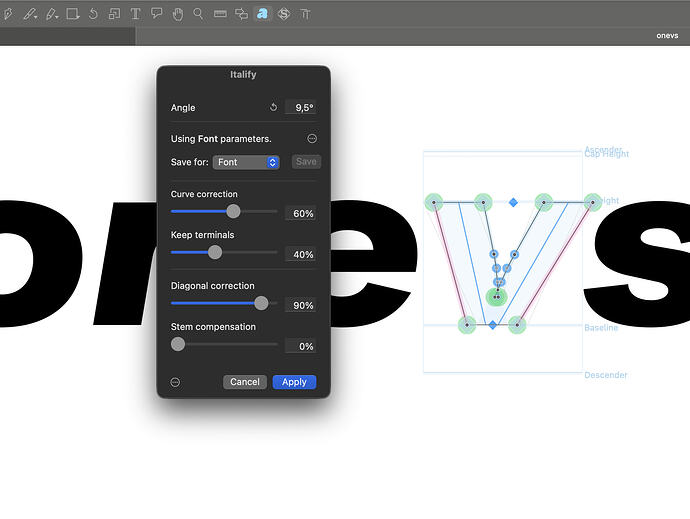The image size is (690, 519).
Task: Select the Hand tool
Action: [x=178, y=14]
